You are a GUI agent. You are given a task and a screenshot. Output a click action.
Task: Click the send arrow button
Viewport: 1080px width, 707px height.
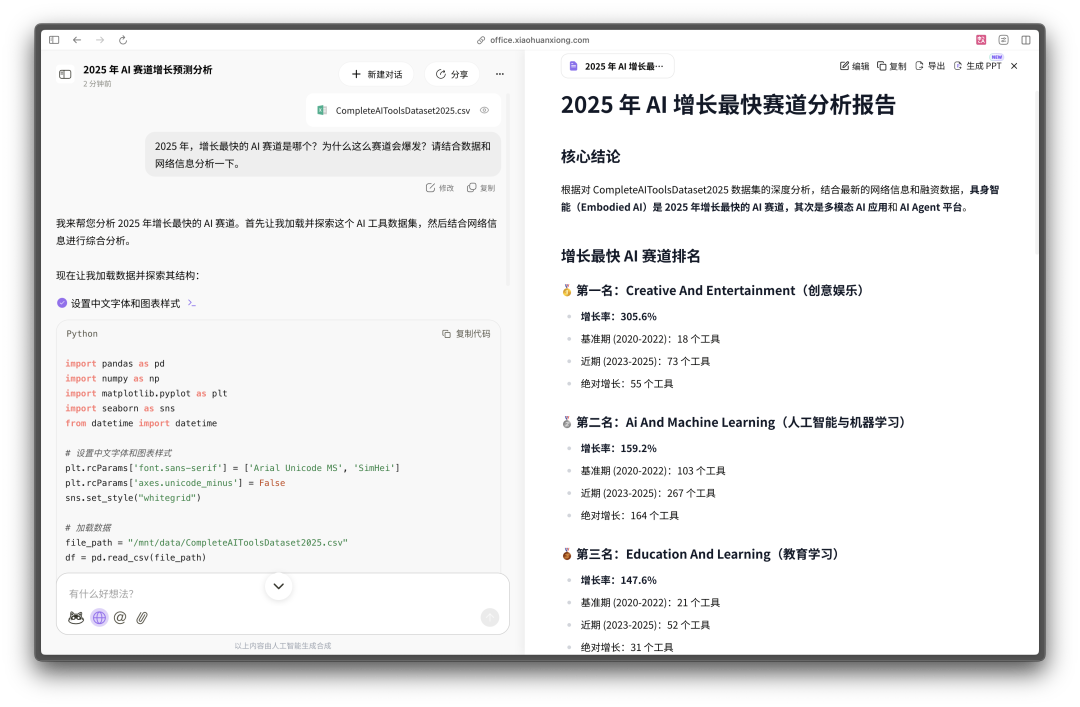(x=490, y=617)
